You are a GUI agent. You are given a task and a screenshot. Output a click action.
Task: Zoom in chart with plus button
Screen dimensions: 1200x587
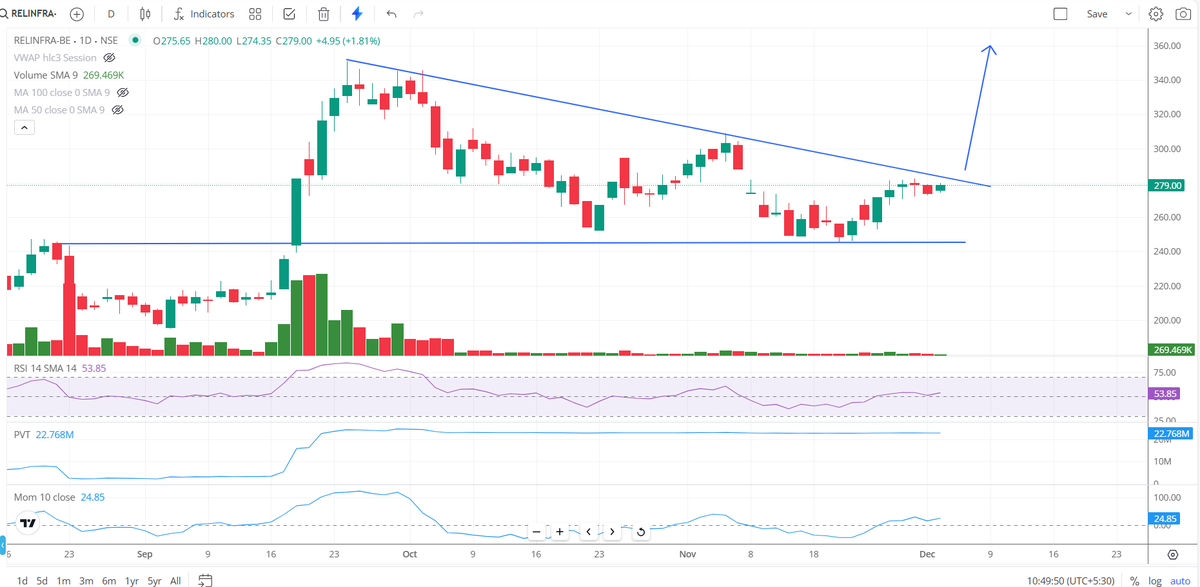click(x=560, y=531)
